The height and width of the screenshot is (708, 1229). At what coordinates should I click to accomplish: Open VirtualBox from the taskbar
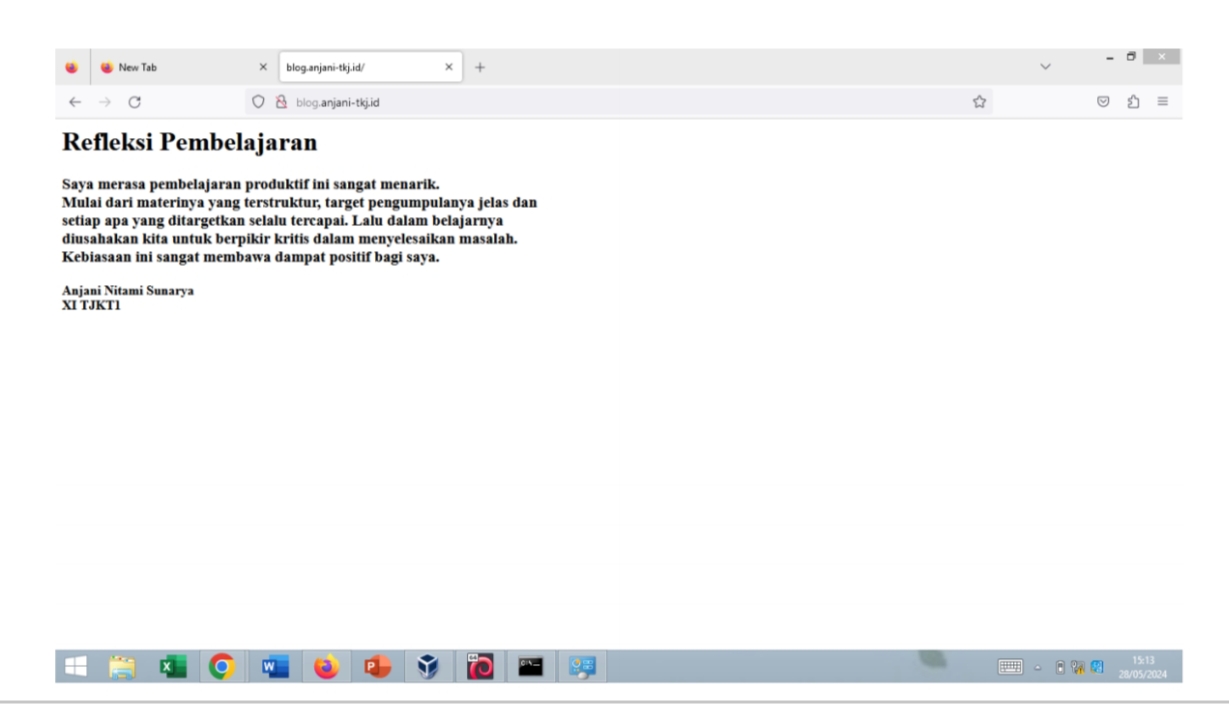point(427,666)
